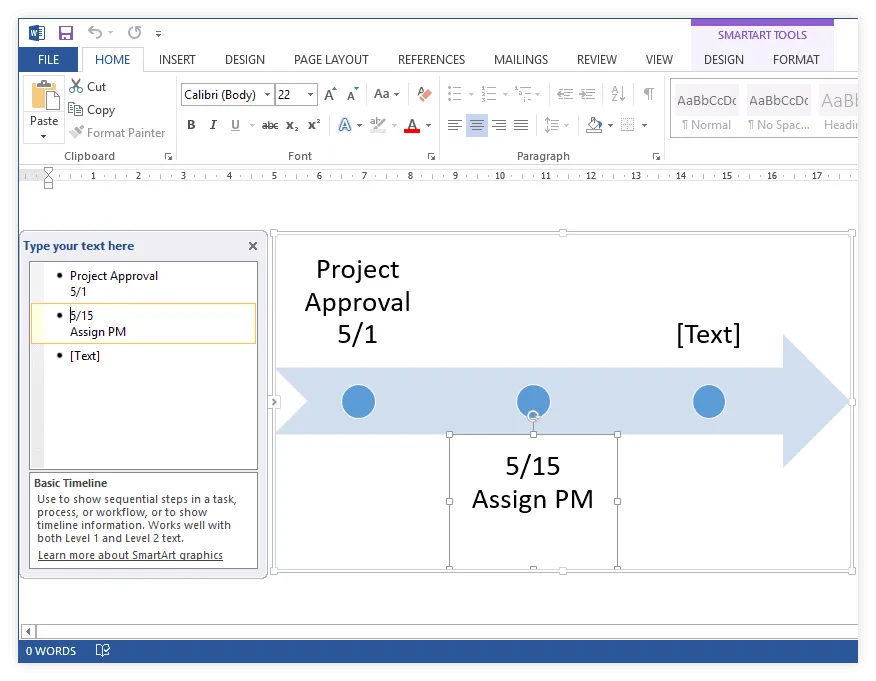The image size is (876, 681).
Task: Click Learn more about SmartArt graphics link
Action: click(x=130, y=555)
